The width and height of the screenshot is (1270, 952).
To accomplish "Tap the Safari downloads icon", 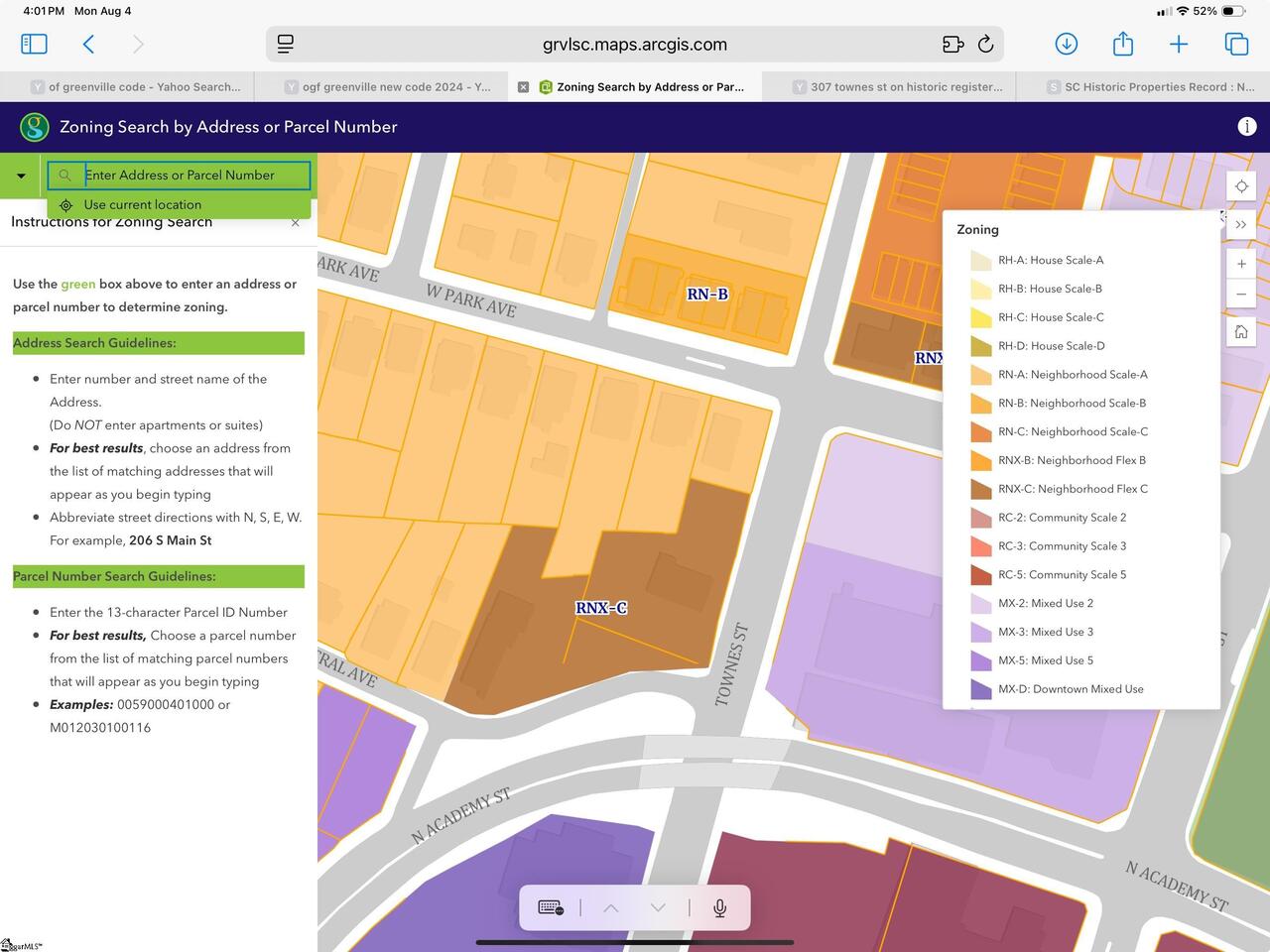I will pos(1067,44).
